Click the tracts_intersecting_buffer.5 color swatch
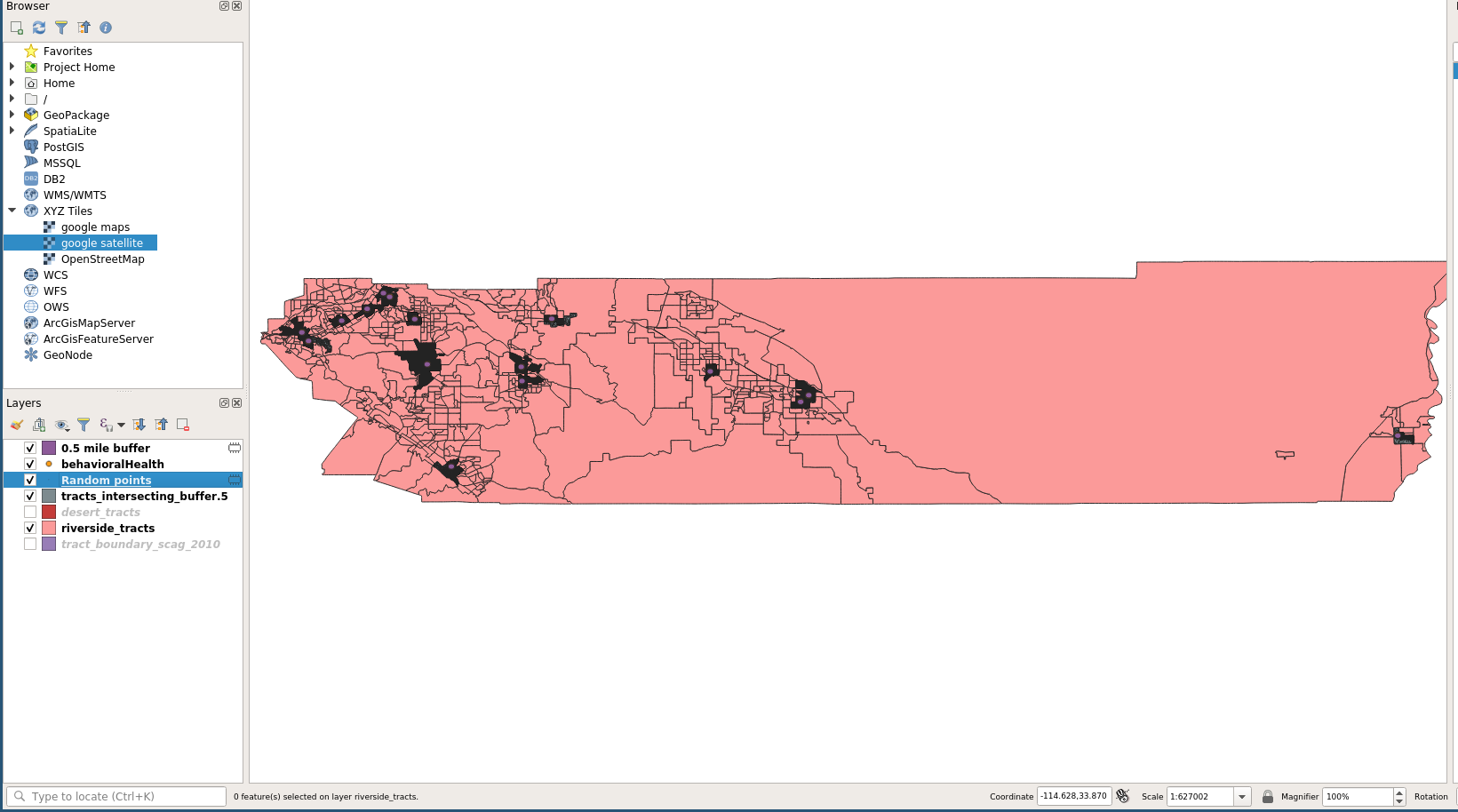 (x=49, y=497)
